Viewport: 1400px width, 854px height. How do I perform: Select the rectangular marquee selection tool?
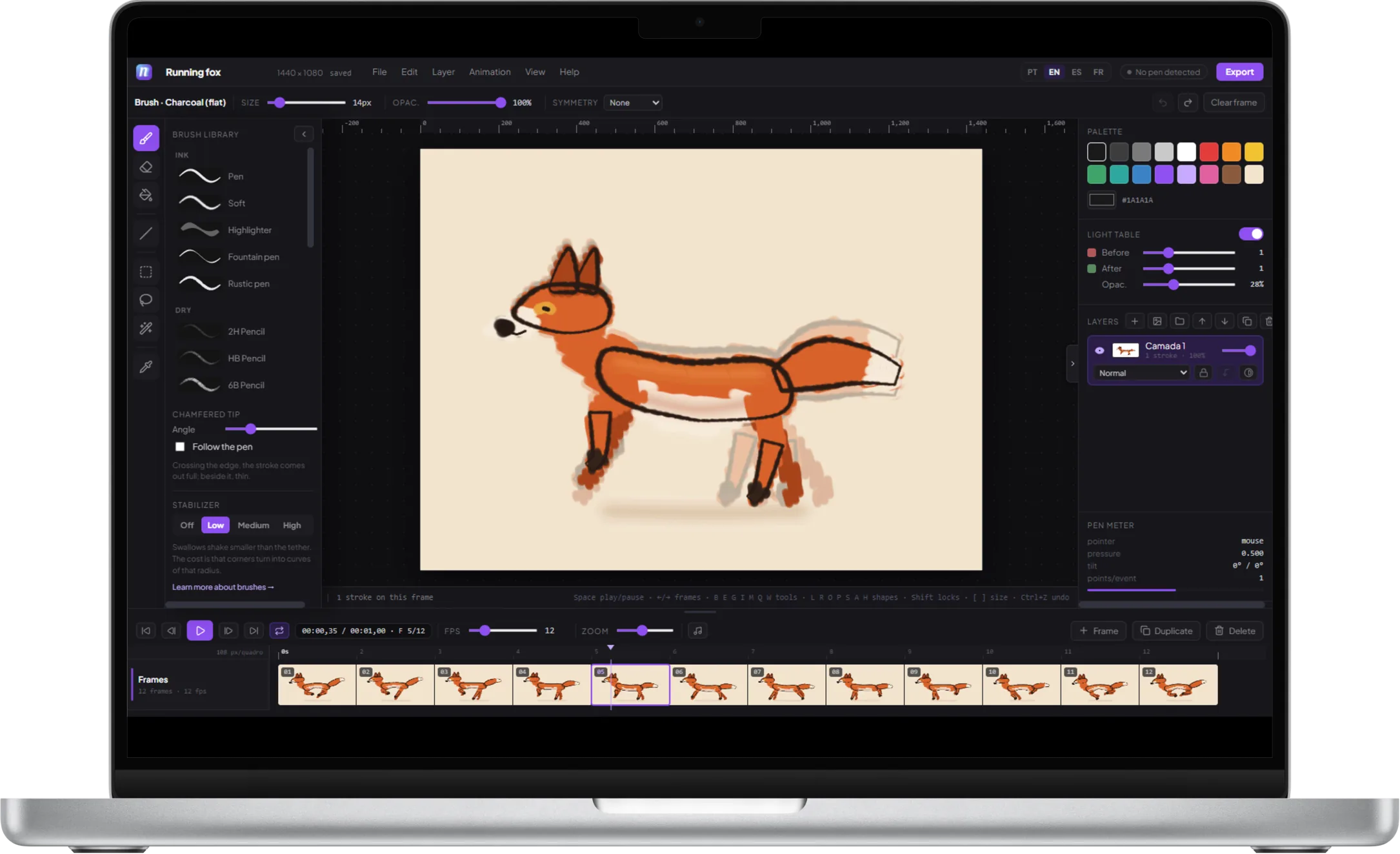[146, 272]
